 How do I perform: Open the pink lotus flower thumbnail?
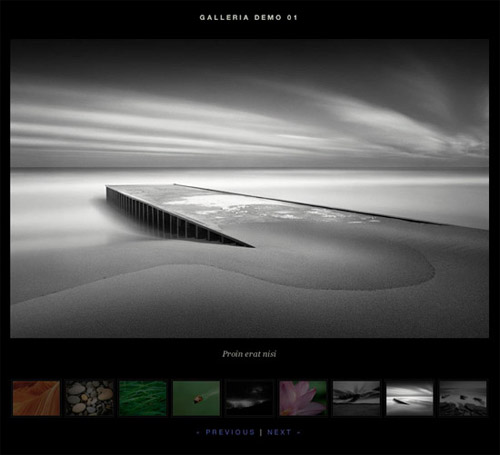click(x=303, y=398)
